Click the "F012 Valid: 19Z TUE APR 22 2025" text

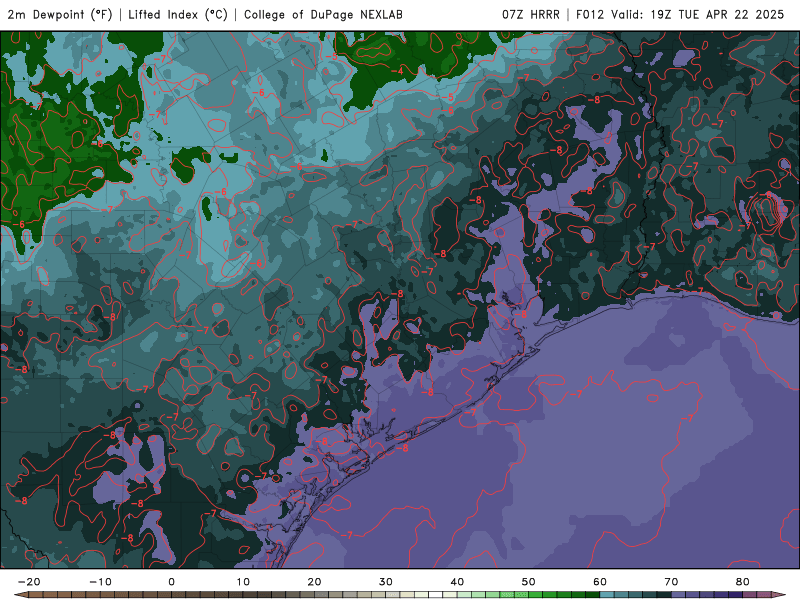point(680,15)
